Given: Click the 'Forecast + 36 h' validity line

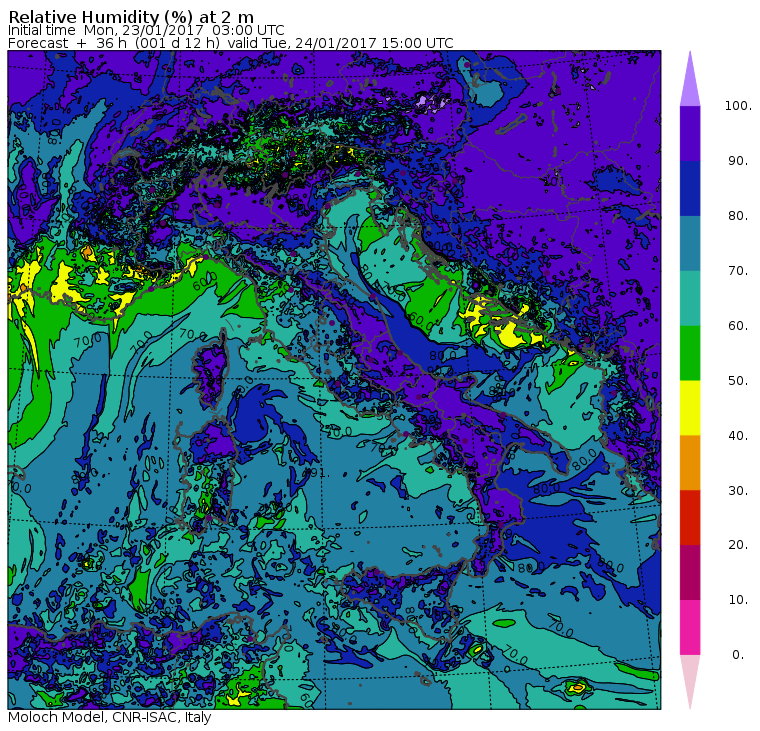Looking at the screenshot, I should [231, 43].
